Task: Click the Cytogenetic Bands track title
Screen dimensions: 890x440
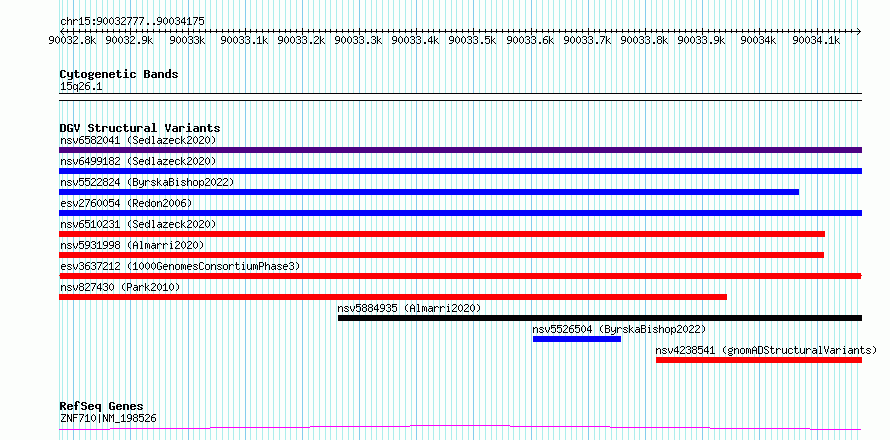Action: click(119, 74)
